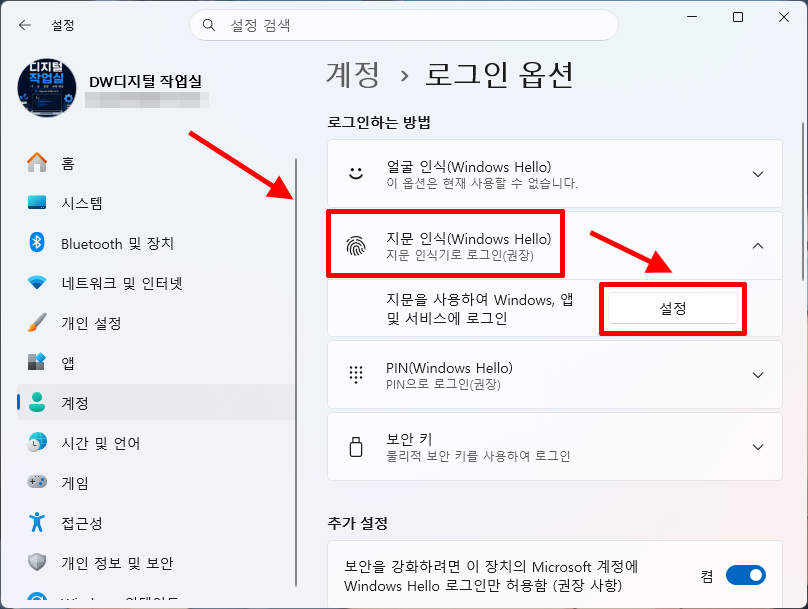Click the 개인 정보 shield icon
Image resolution: width=808 pixels, height=609 pixels.
pyautogui.click(x=37, y=562)
